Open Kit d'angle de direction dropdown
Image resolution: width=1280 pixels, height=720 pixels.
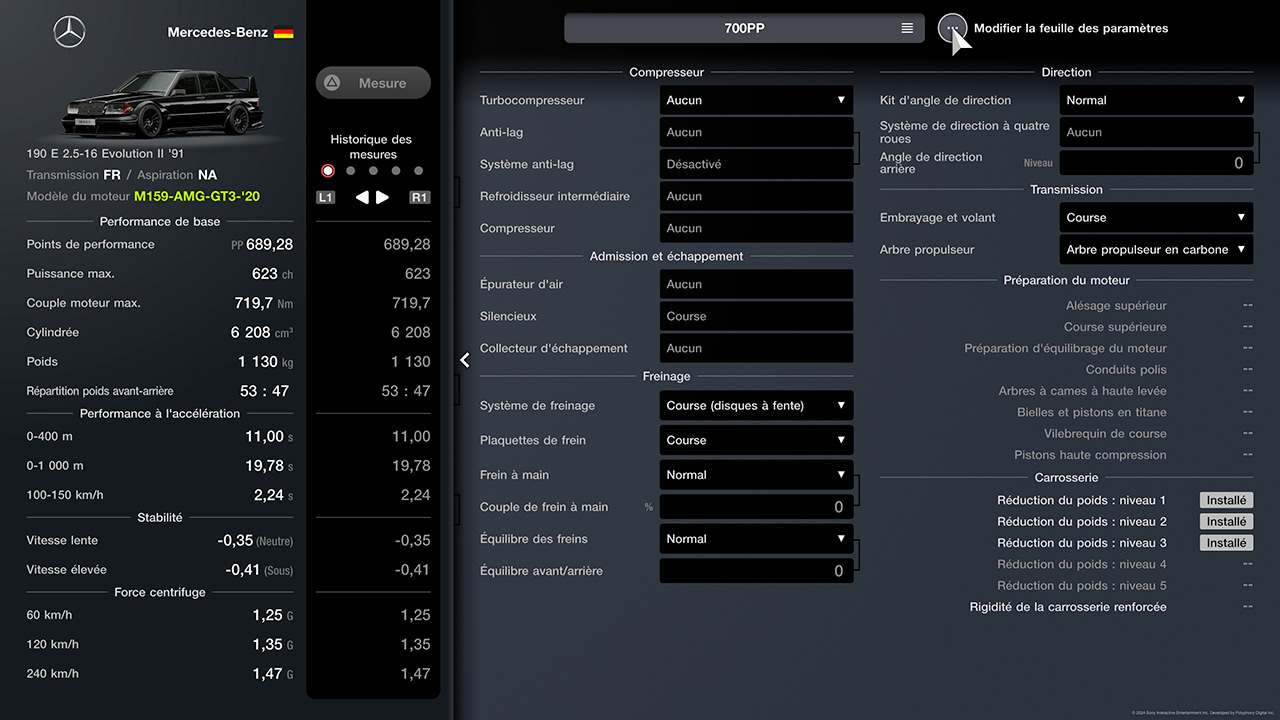pos(1157,100)
